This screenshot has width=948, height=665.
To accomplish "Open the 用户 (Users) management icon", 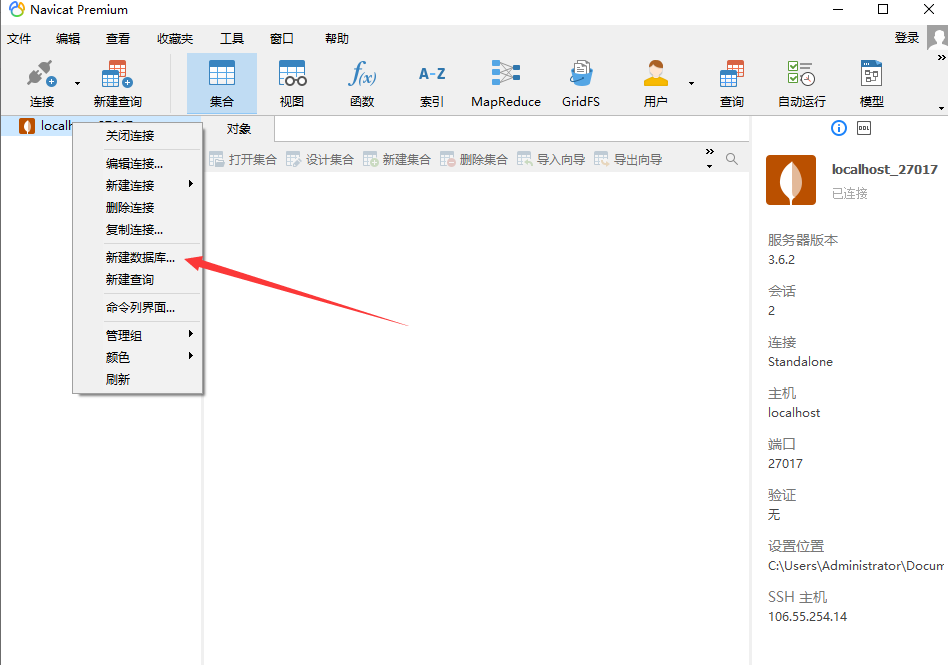I will pyautogui.click(x=652, y=82).
